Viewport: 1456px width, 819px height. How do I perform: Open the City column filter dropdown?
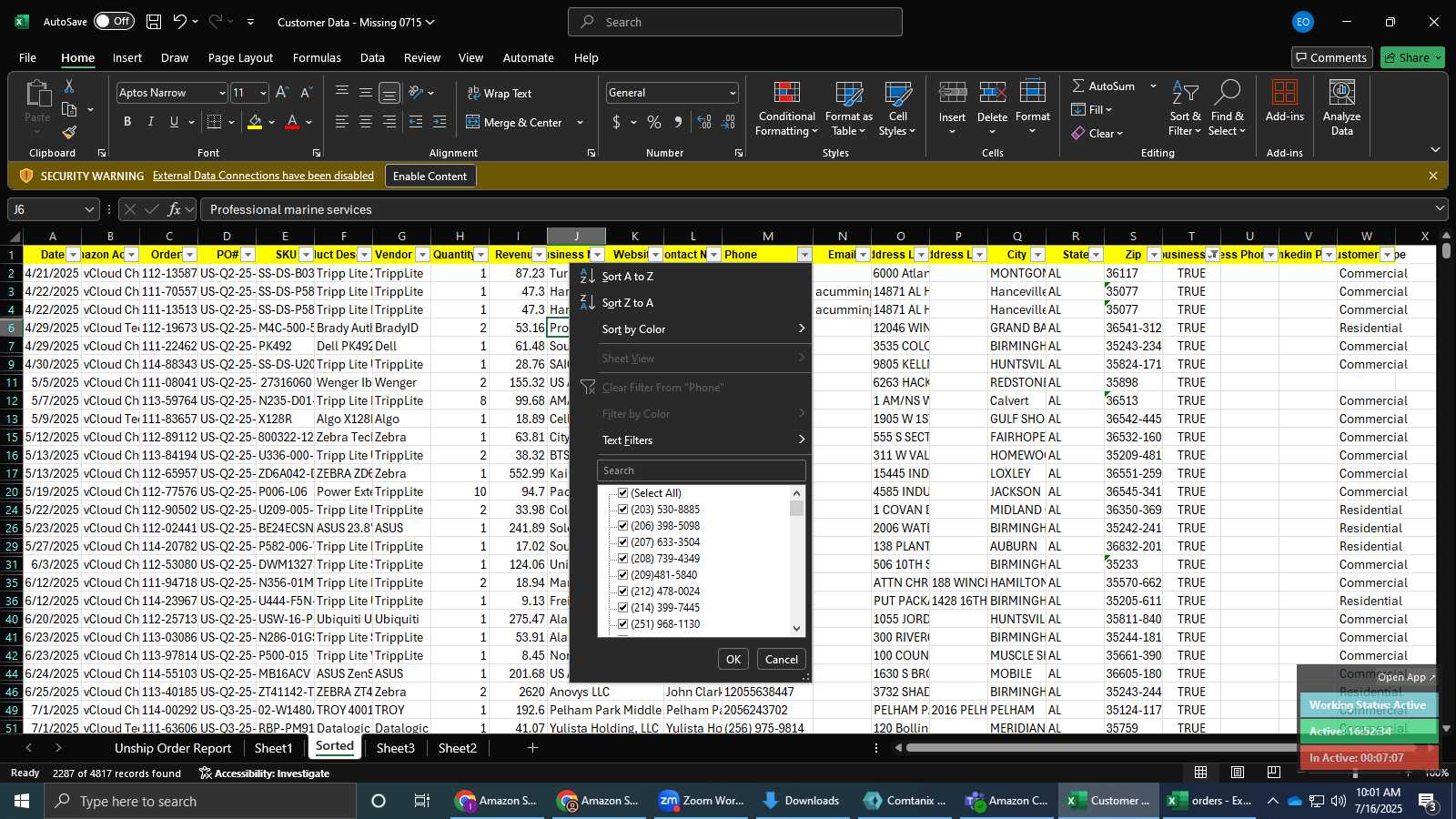1037,255
